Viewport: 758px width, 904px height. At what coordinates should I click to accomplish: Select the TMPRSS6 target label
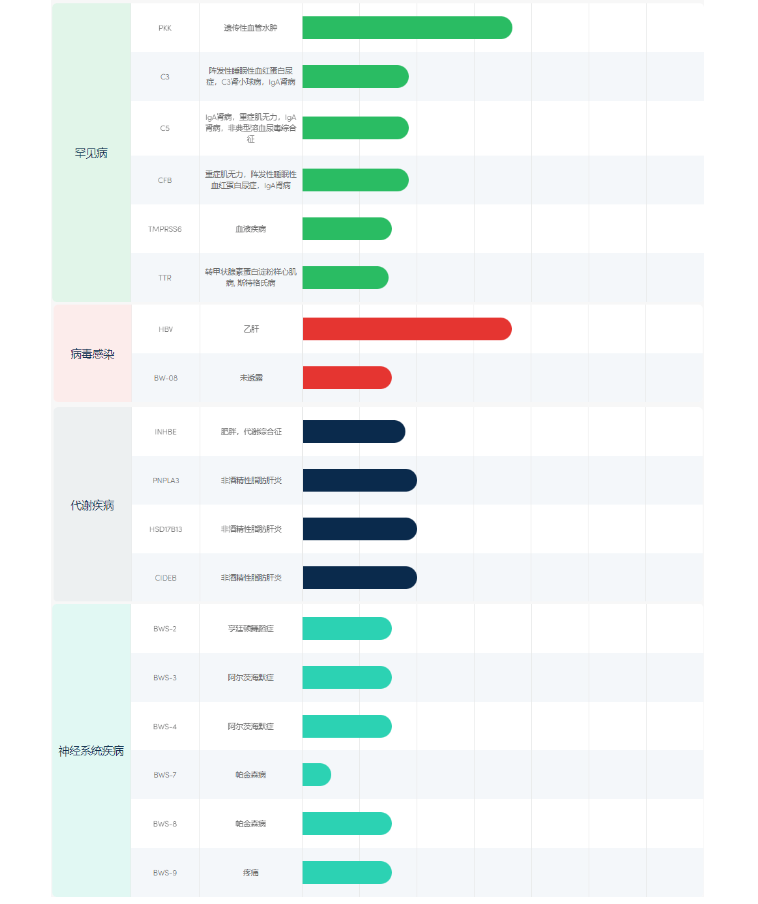click(165, 229)
